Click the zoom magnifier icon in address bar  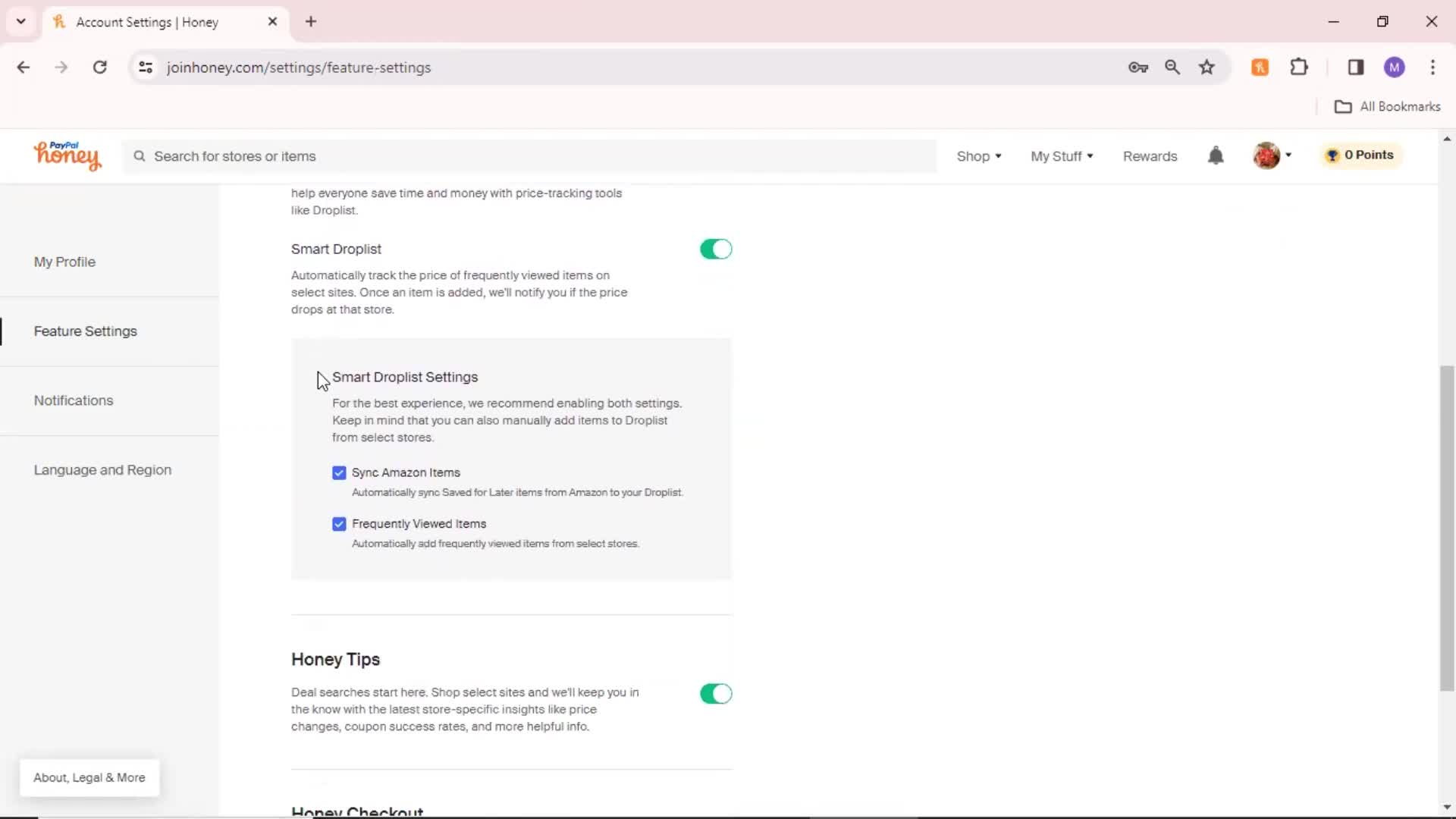pyautogui.click(x=1172, y=67)
